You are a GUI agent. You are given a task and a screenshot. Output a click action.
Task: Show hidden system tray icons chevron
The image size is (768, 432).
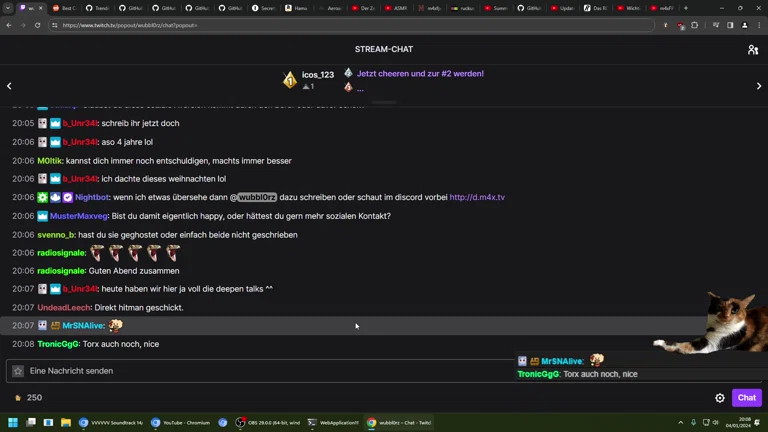tap(680, 422)
